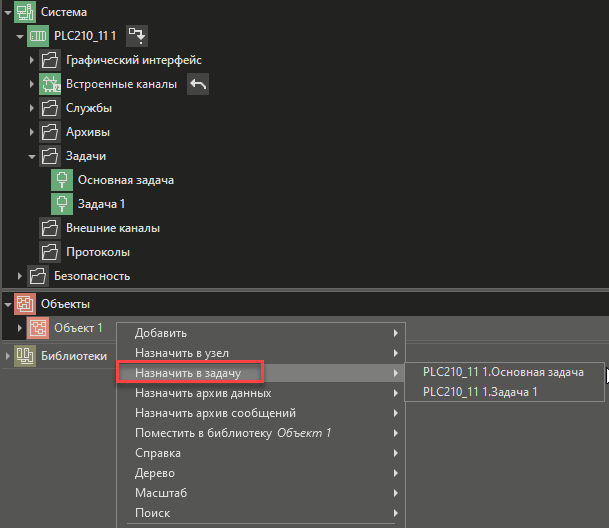Click the Задача 1 task icon
This screenshot has width=609, height=528.
click(62, 204)
